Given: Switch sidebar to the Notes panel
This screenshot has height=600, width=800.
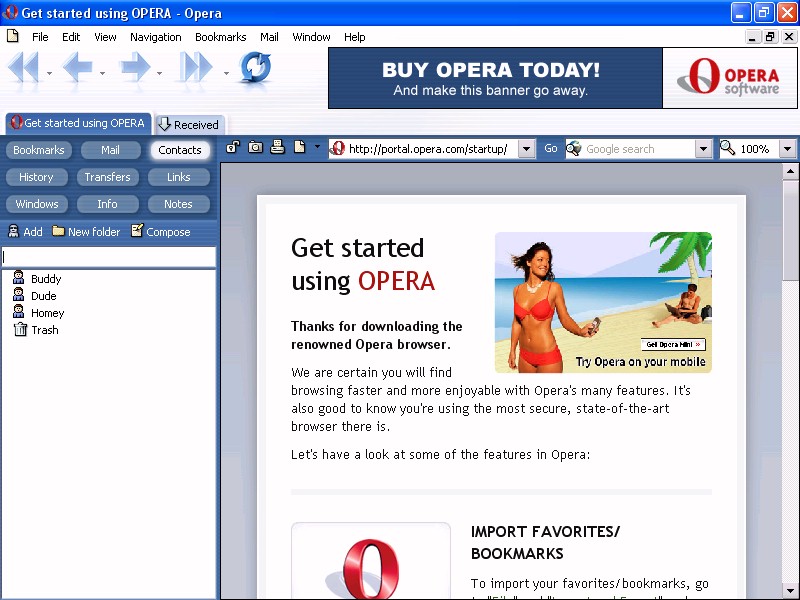Looking at the screenshot, I should click(x=178, y=204).
